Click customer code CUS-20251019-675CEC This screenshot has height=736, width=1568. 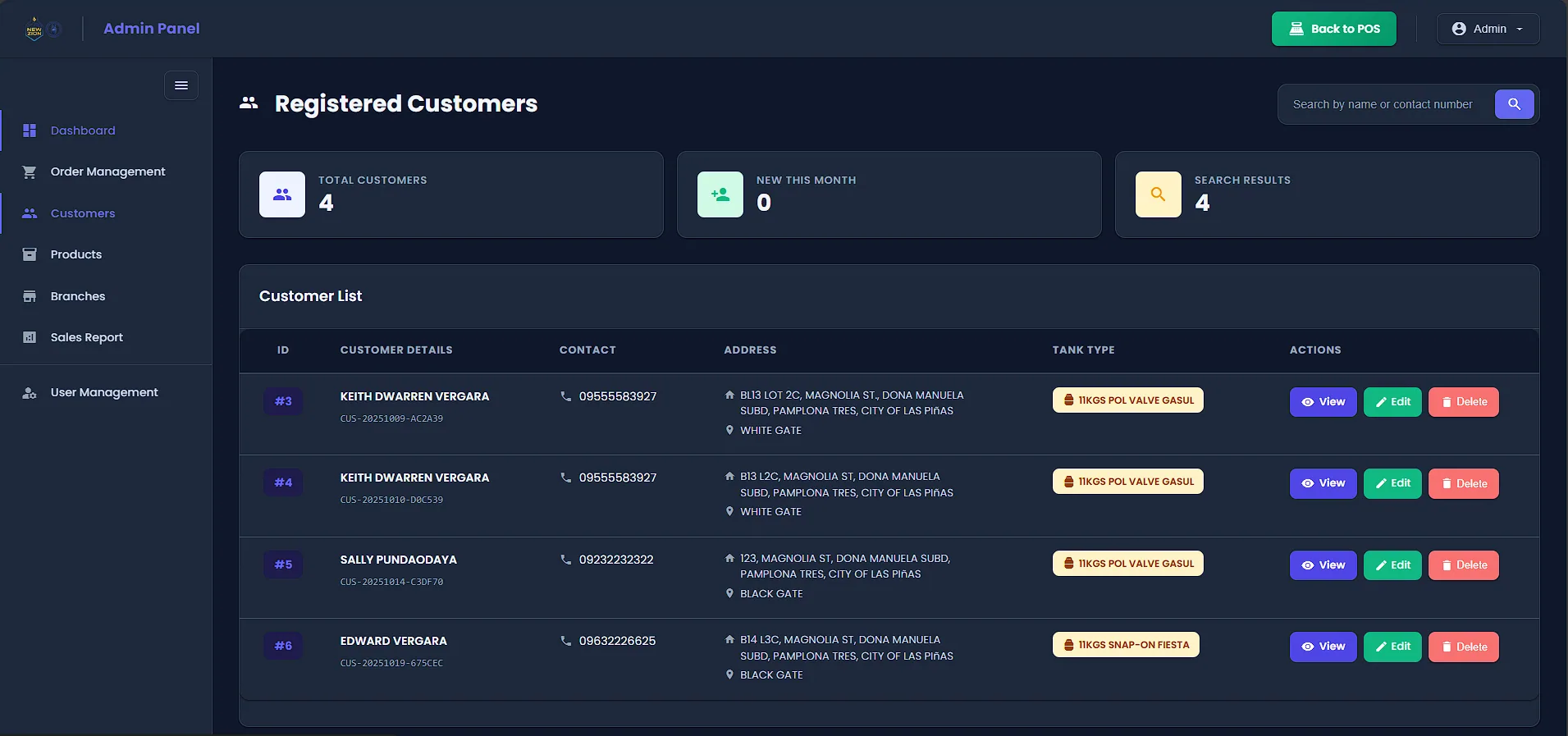tap(391, 663)
